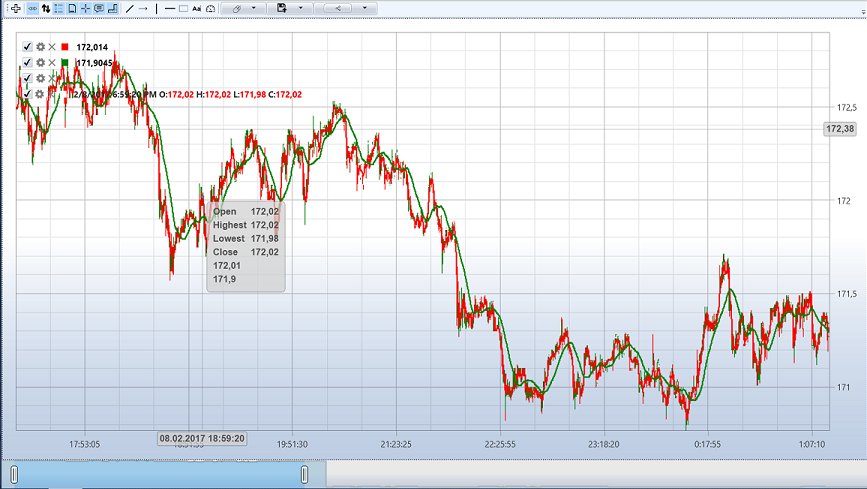Click the Close 172,02 tooltip row
867x489 pixels.
click(x=246, y=252)
